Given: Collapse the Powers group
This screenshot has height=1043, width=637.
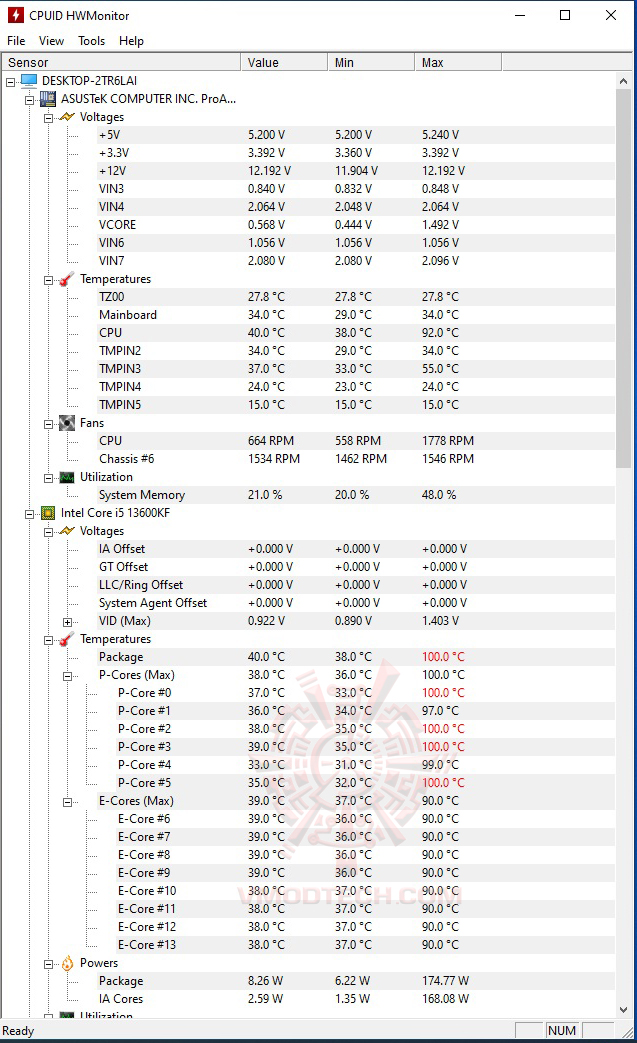Looking at the screenshot, I should pyautogui.click(x=49, y=965).
